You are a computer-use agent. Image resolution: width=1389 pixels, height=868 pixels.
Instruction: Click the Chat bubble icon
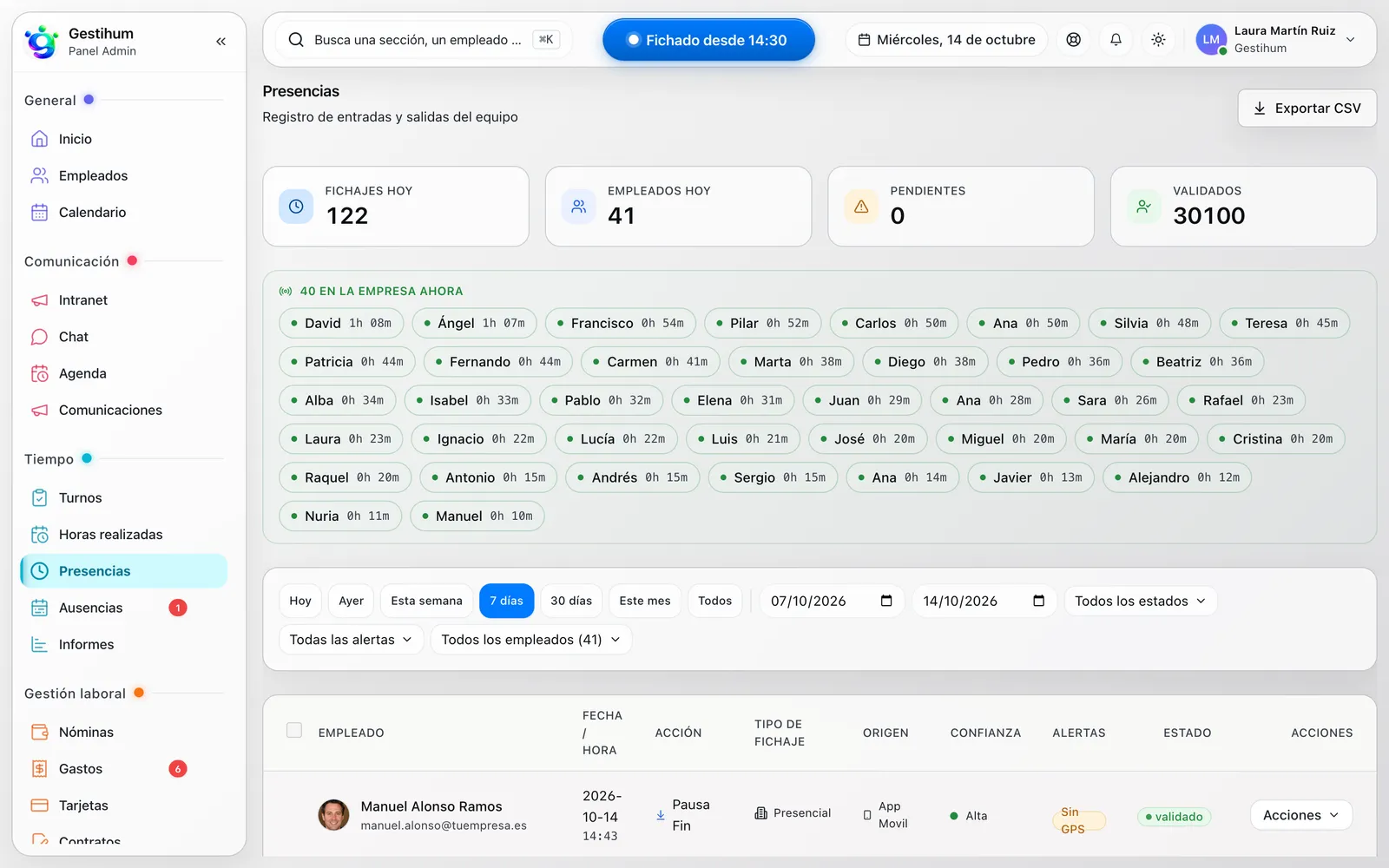pyautogui.click(x=39, y=337)
